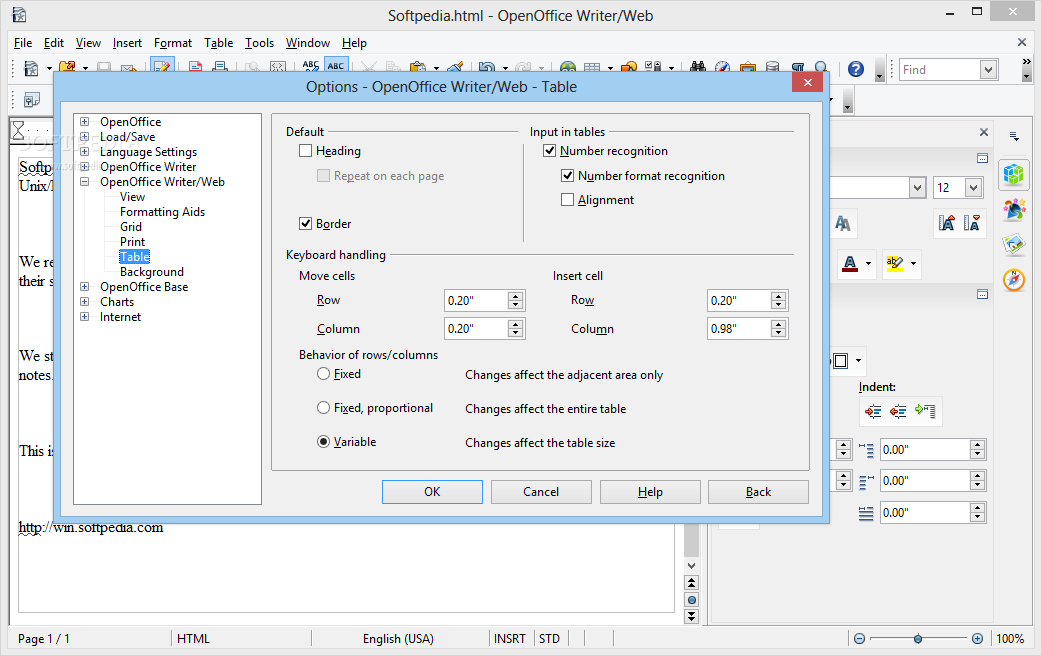Click the dialog Help button
The image size is (1042, 656).
650,492
